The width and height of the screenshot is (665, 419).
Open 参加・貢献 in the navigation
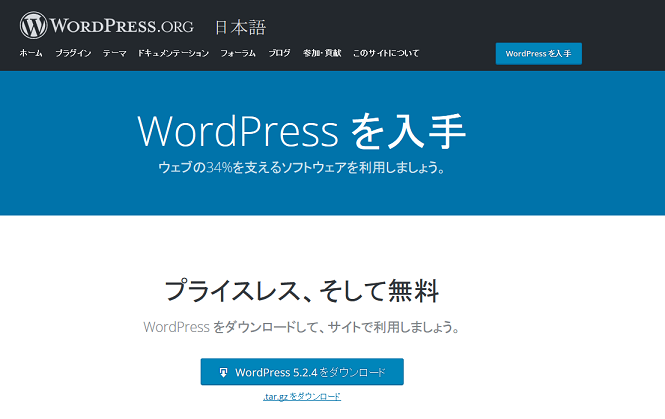[x=322, y=53]
